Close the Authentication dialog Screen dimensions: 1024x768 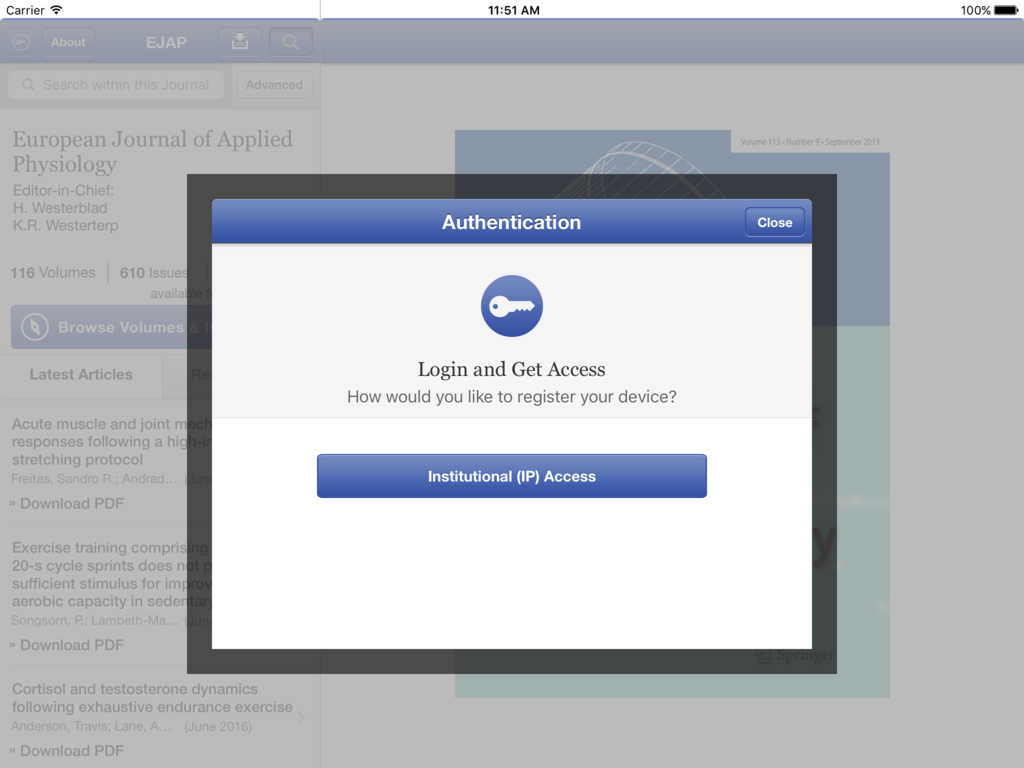click(x=774, y=222)
